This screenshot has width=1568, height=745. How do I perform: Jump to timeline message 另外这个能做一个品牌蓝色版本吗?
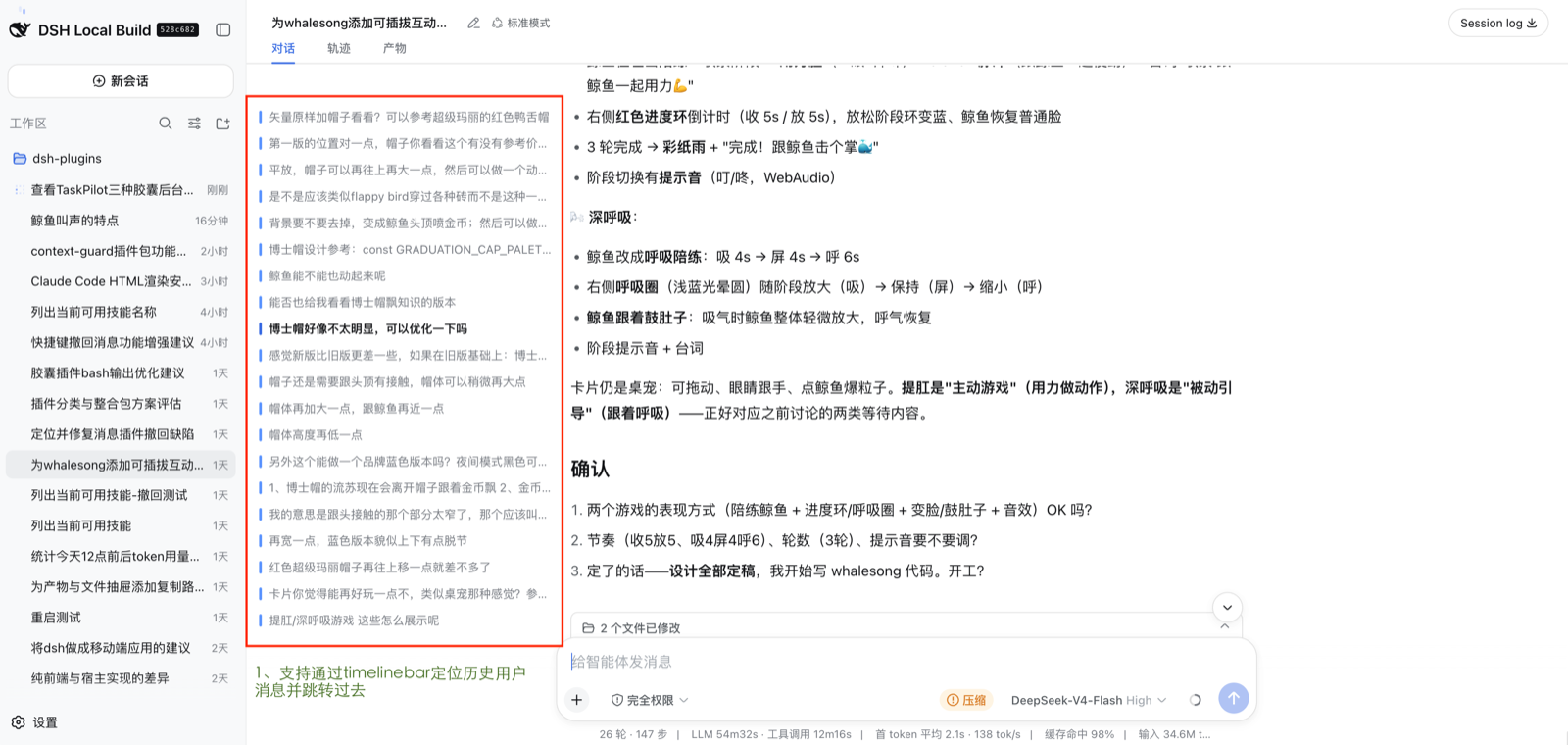coord(405,461)
